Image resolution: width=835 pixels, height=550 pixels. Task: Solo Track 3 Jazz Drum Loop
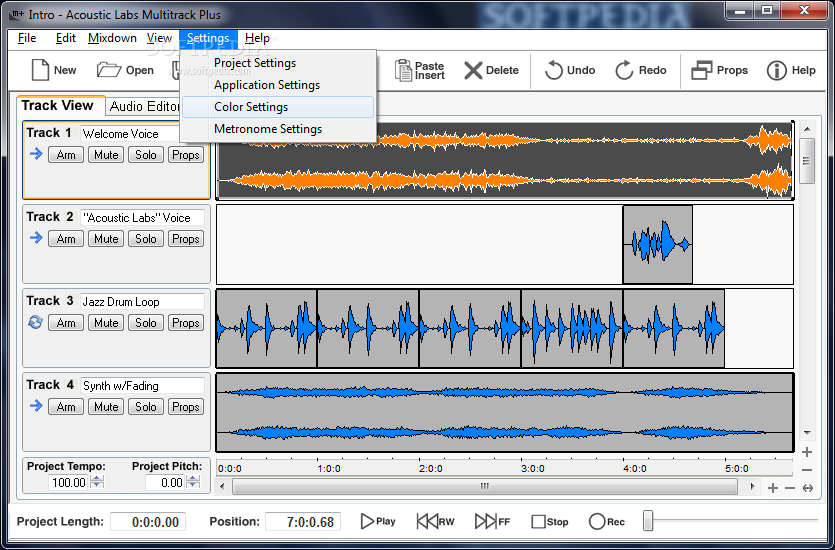(x=146, y=323)
